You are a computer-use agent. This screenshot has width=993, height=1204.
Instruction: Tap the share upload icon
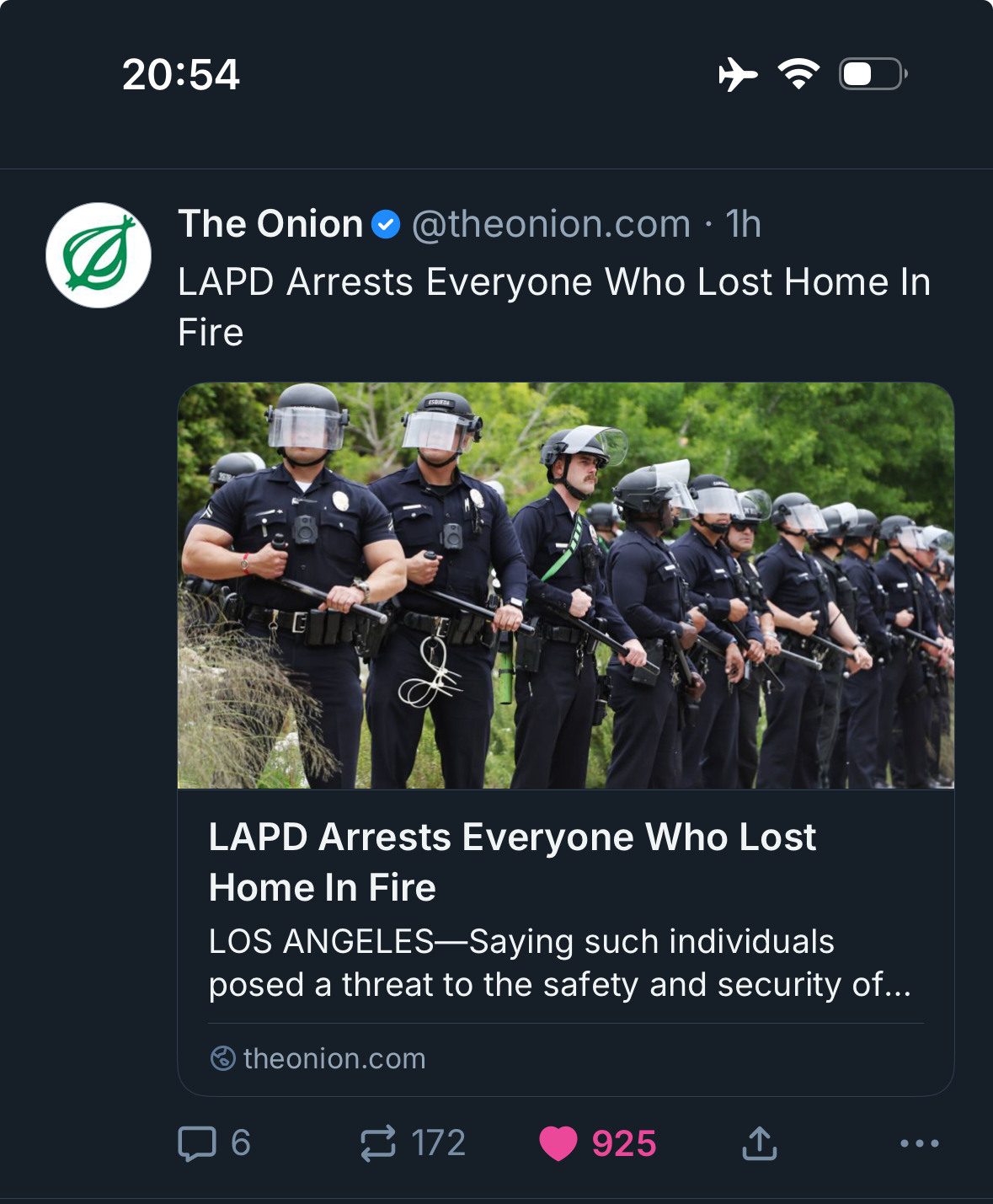759,1143
